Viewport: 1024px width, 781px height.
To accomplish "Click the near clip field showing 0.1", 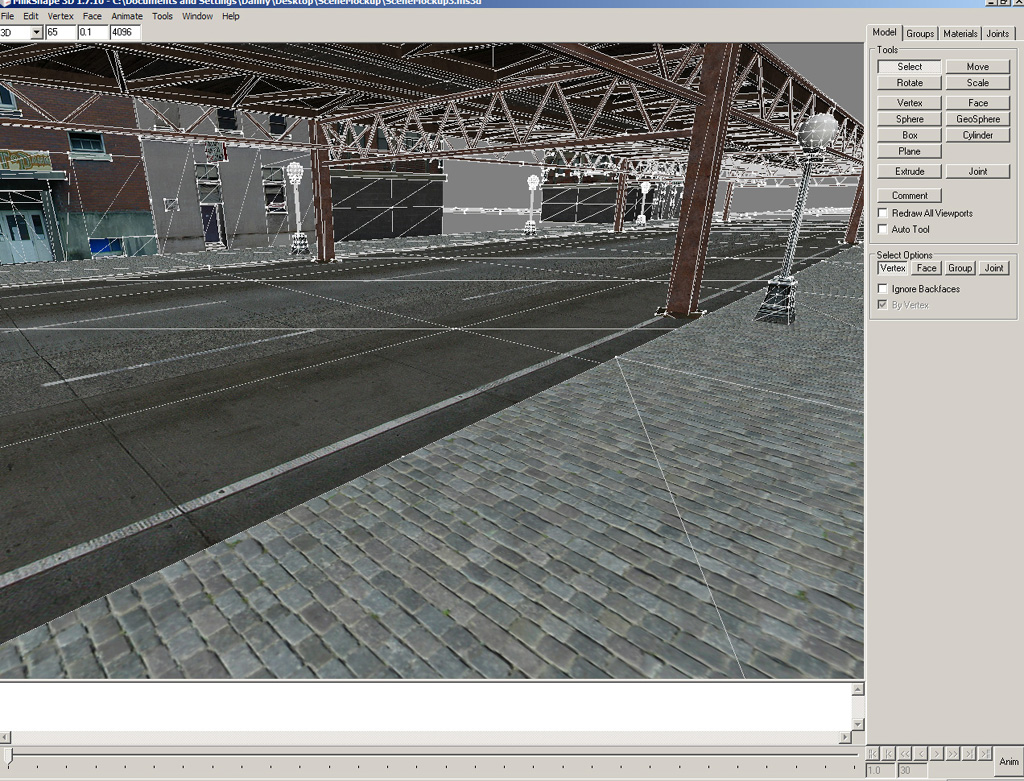I will click(x=92, y=32).
